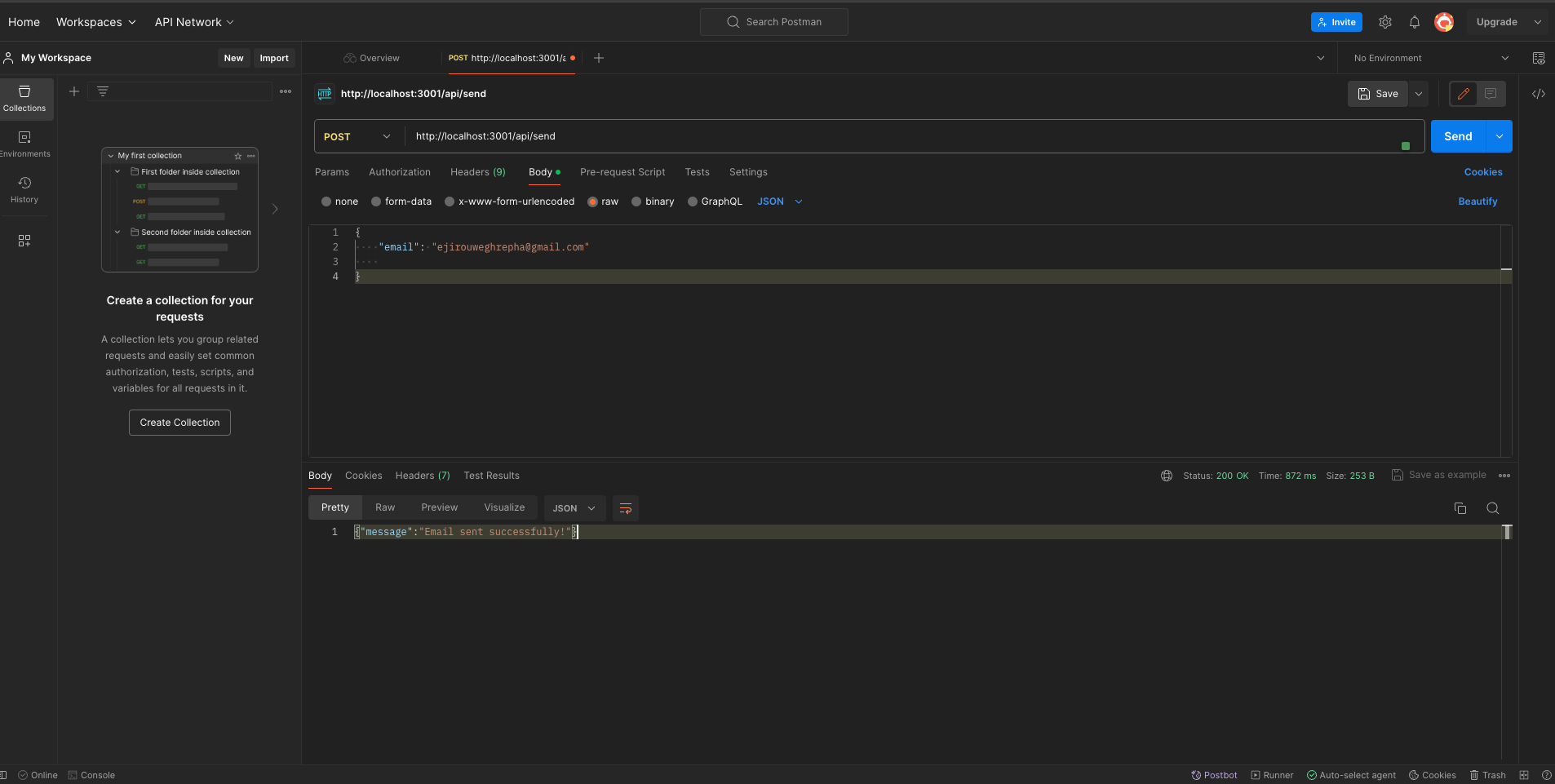Screen dimensions: 1555x784
Task: Click the Save button
Action: coord(1378,94)
